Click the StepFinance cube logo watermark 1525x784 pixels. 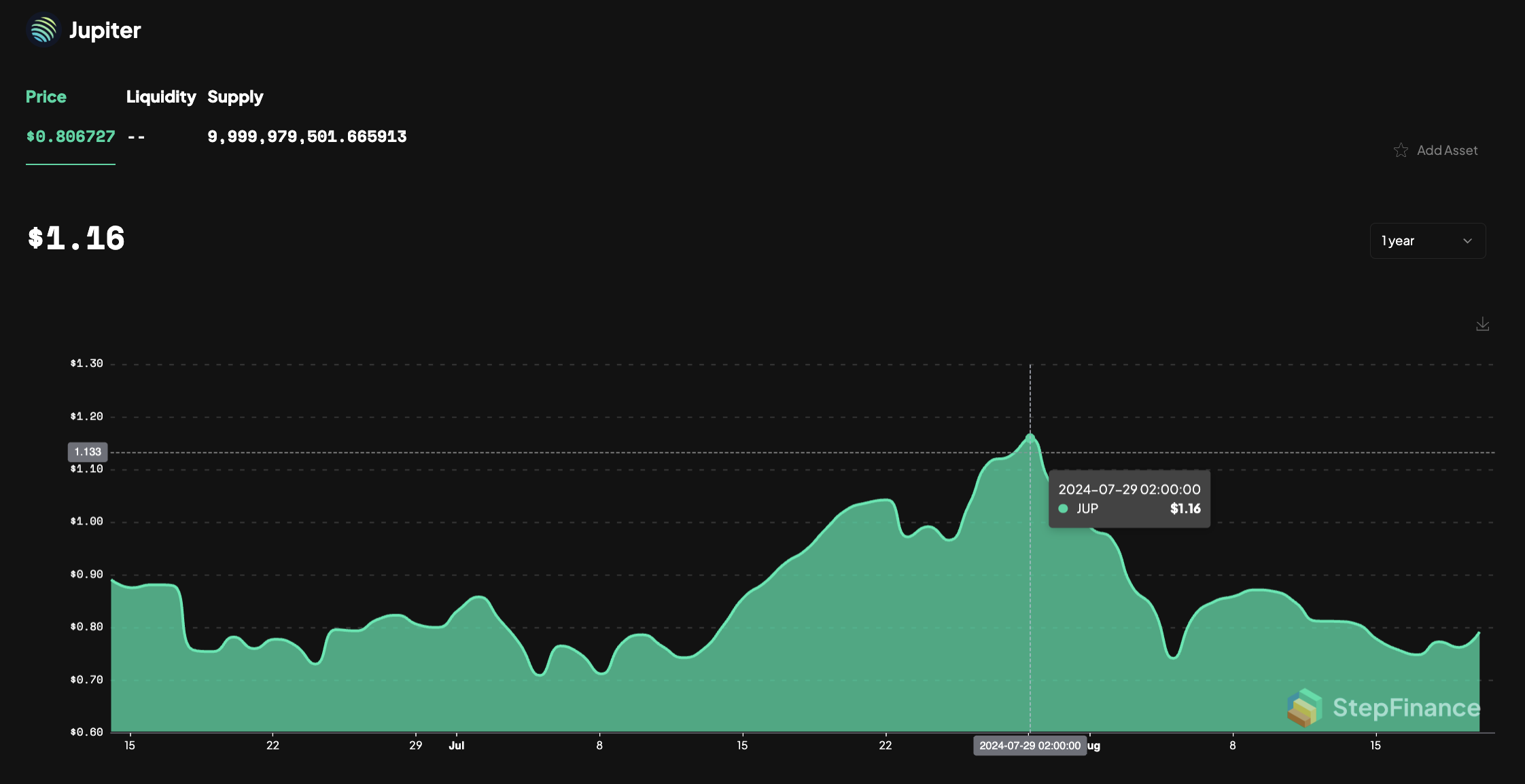(1304, 707)
